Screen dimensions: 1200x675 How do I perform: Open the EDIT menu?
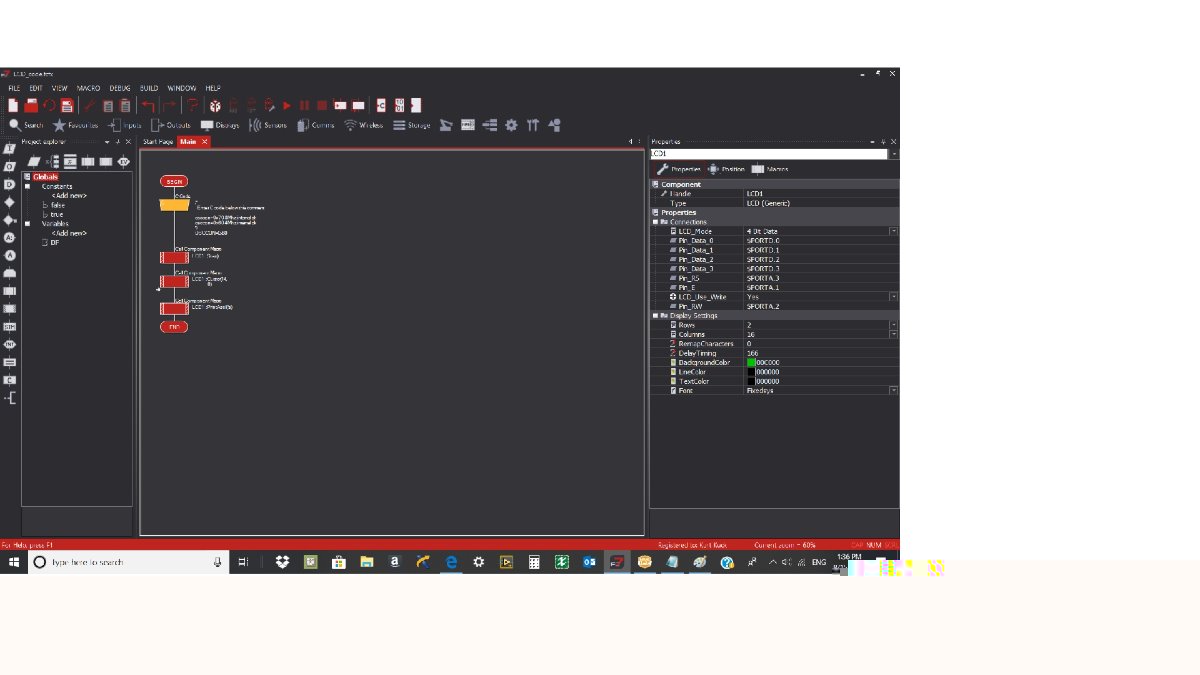[36, 88]
